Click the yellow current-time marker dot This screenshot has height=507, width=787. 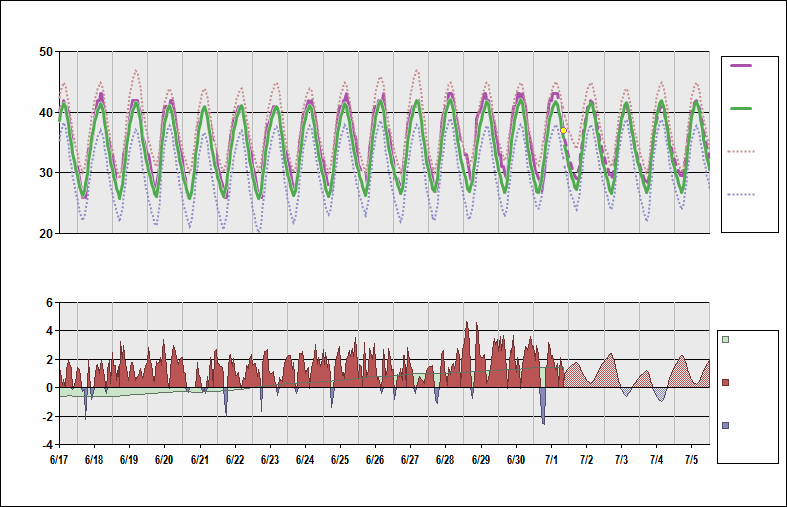[564, 130]
